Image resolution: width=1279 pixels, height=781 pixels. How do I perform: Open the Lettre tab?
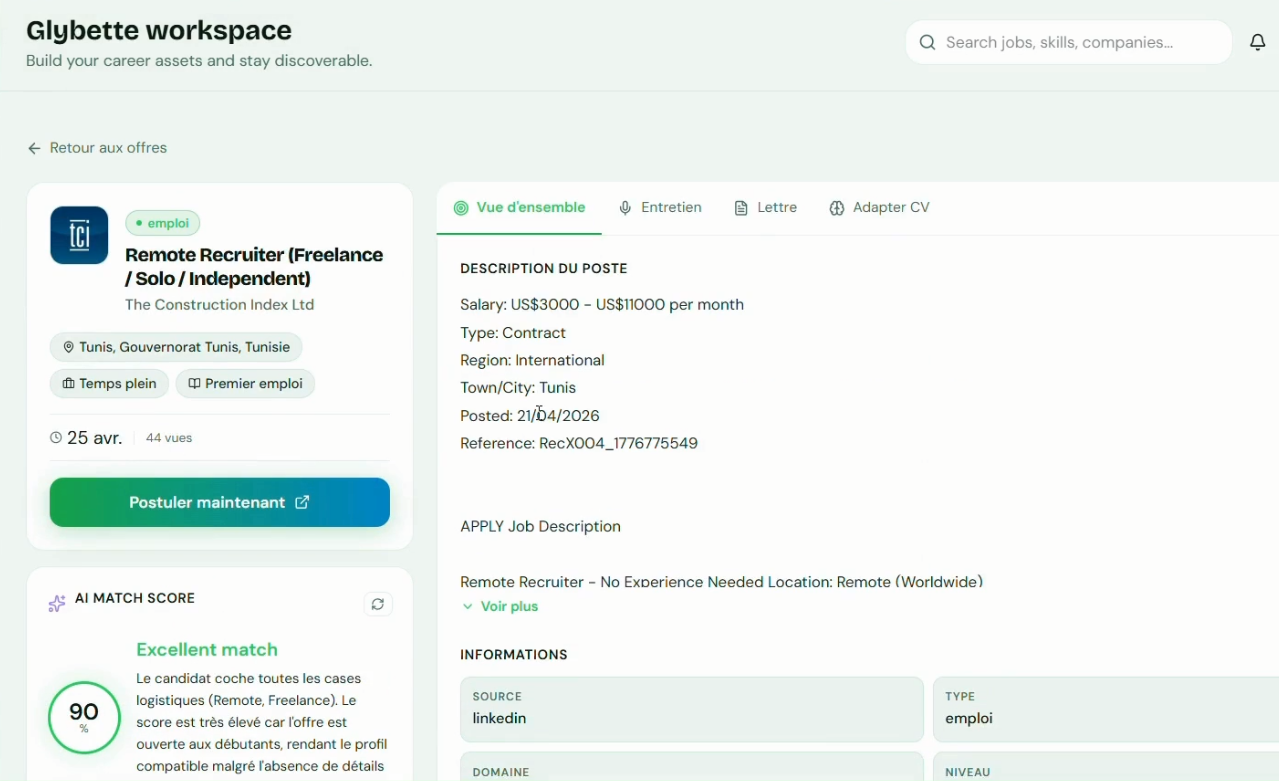pyautogui.click(x=766, y=208)
